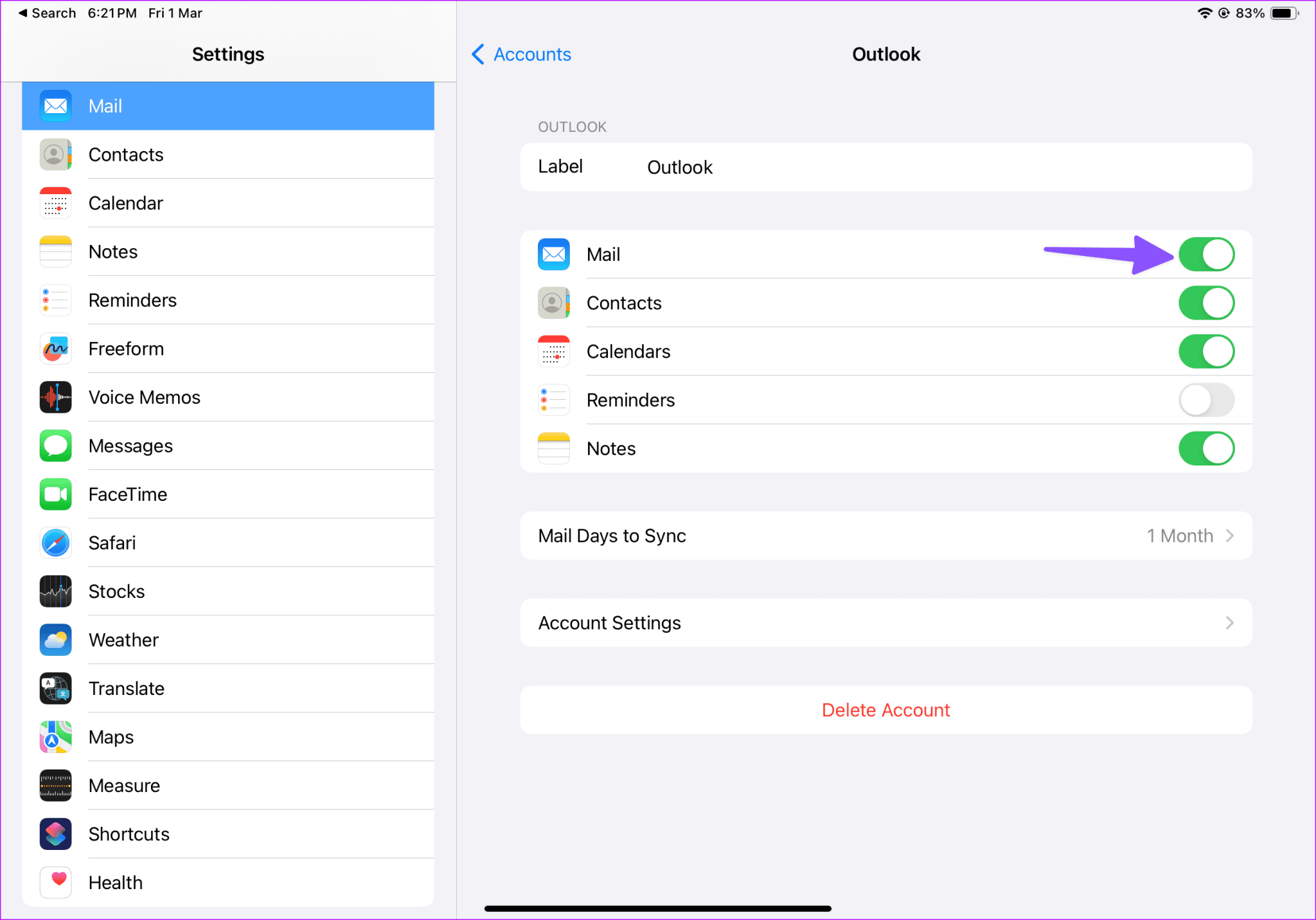
Task: Open Voice Memos settings via its icon
Action: [55, 397]
